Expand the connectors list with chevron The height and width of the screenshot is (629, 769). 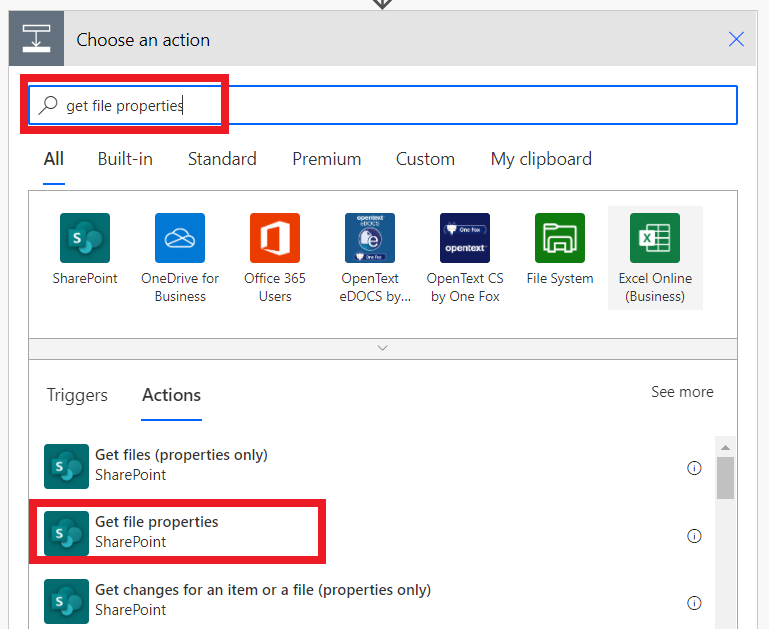[382, 348]
